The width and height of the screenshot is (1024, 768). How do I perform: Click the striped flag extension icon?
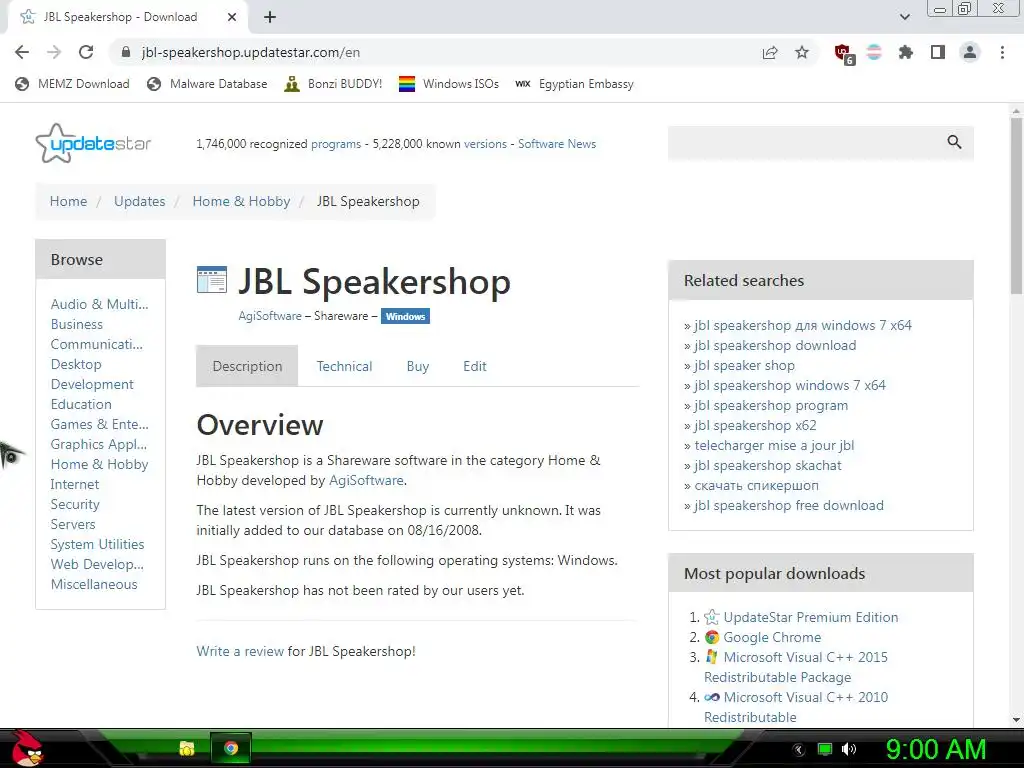874,52
